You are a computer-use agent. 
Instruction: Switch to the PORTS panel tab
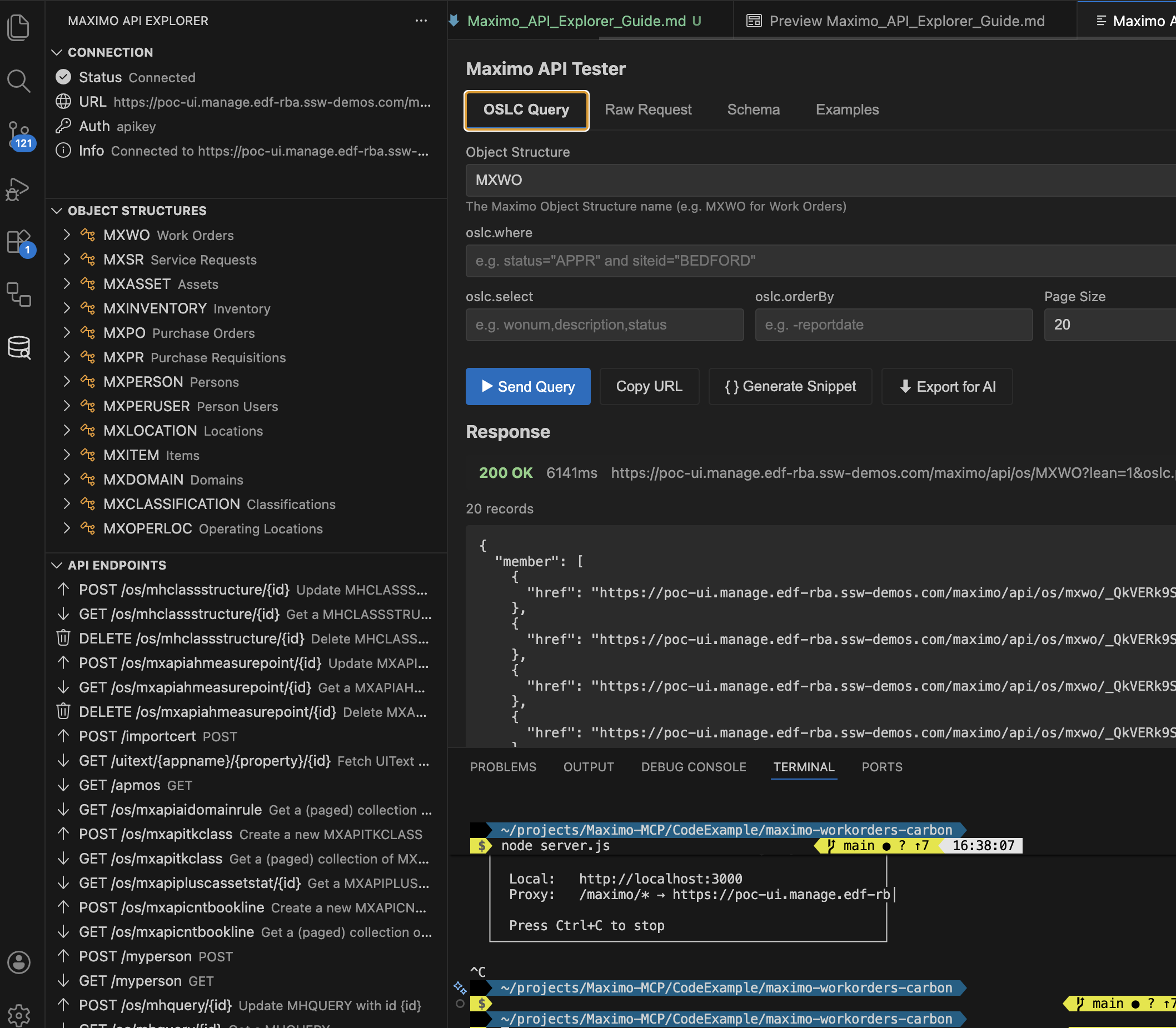[x=881, y=767]
